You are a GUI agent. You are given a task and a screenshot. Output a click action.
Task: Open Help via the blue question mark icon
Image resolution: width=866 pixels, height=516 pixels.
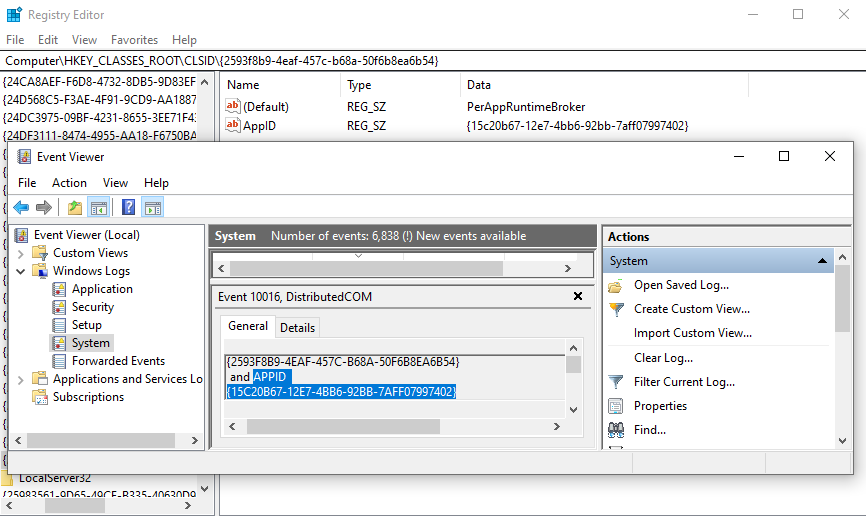pyautogui.click(x=128, y=208)
